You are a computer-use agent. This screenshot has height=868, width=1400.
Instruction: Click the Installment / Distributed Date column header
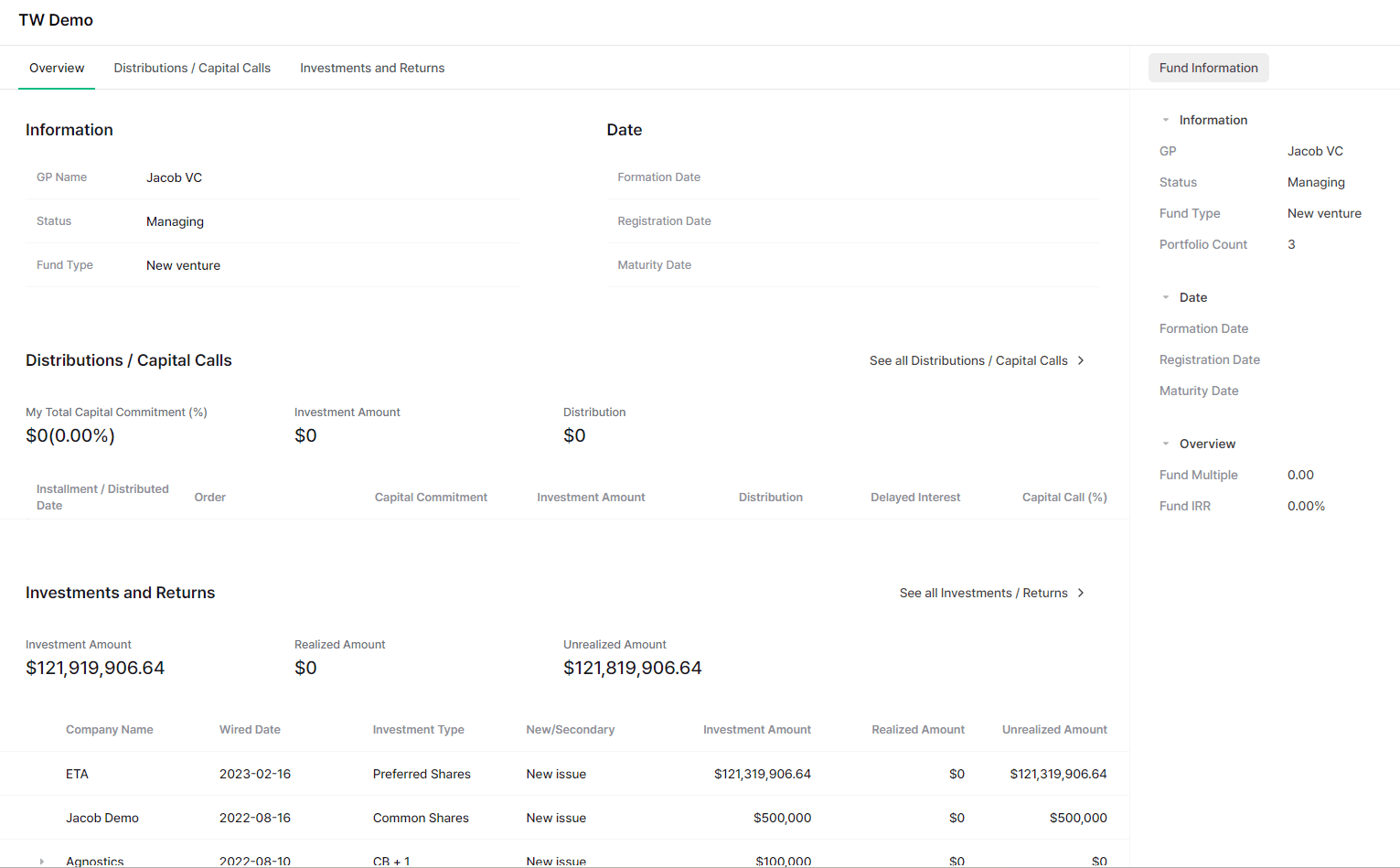pyautogui.click(x=102, y=497)
